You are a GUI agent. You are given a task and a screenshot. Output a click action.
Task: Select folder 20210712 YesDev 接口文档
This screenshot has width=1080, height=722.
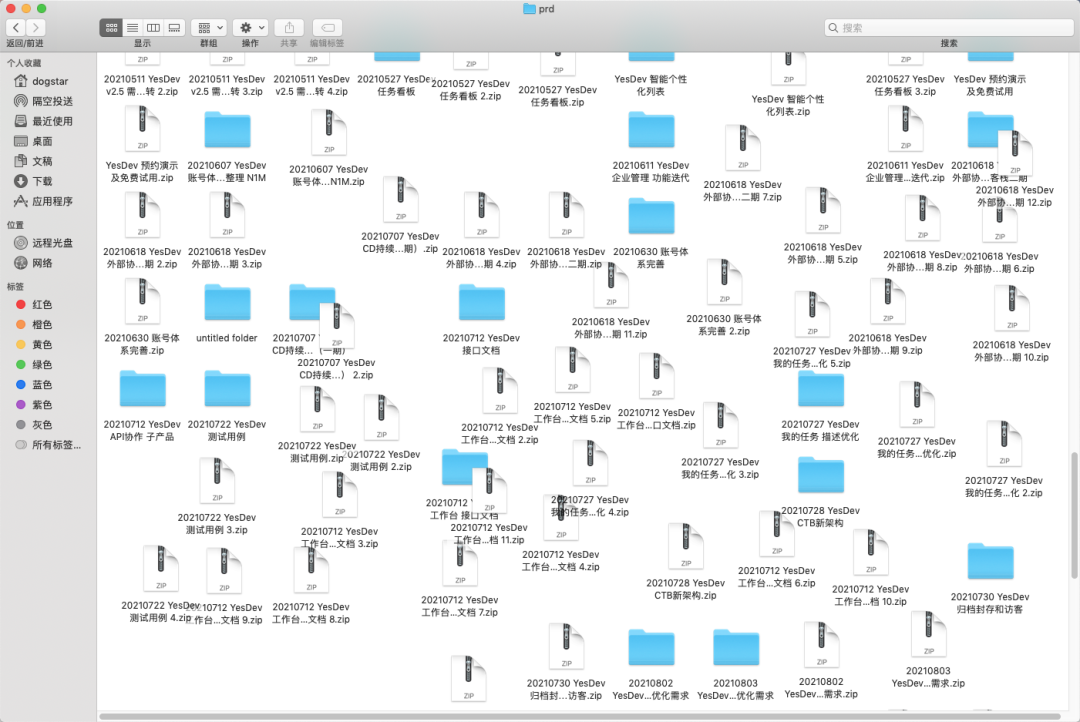pos(481,304)
